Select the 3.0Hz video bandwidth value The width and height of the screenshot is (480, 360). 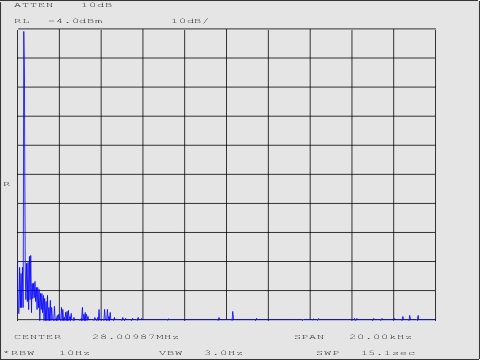[x=223, y=353]
